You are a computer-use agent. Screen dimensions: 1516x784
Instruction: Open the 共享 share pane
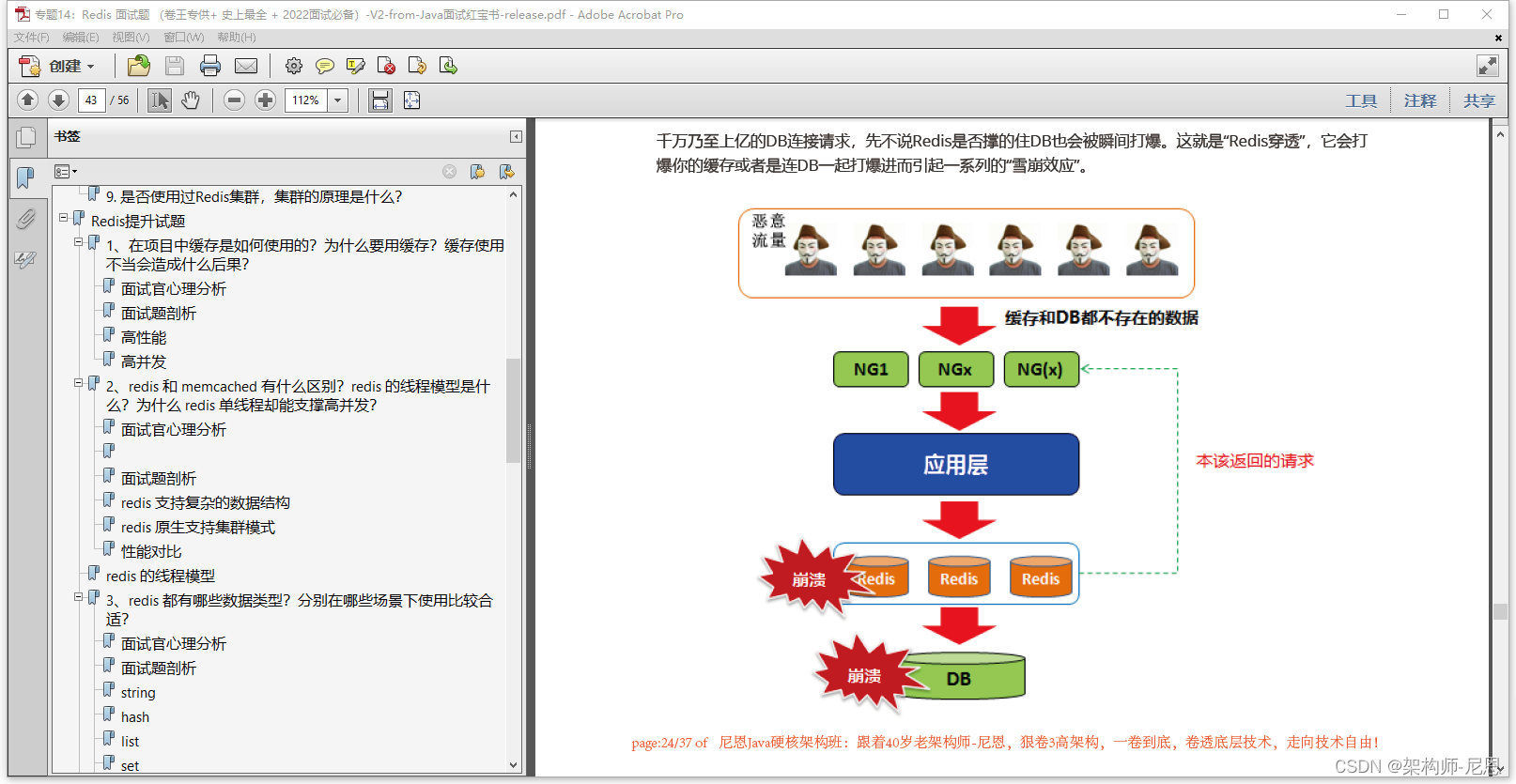[1478, 100]
